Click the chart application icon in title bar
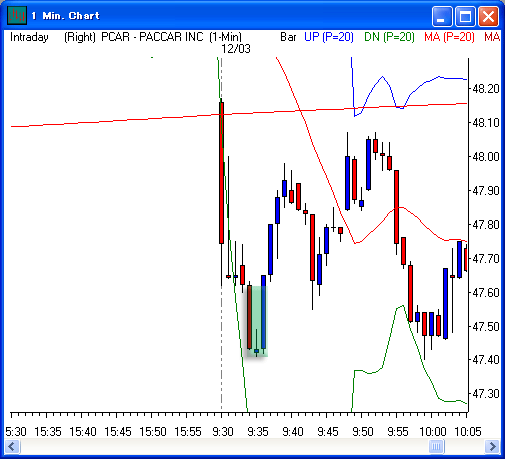The width and height of the screenshot is (505, 459). [x=17, y=16]
